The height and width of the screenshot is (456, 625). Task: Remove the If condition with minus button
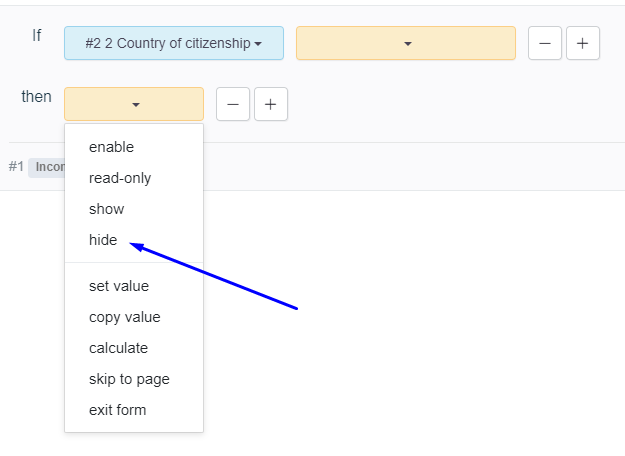click(x=545, y=44)
